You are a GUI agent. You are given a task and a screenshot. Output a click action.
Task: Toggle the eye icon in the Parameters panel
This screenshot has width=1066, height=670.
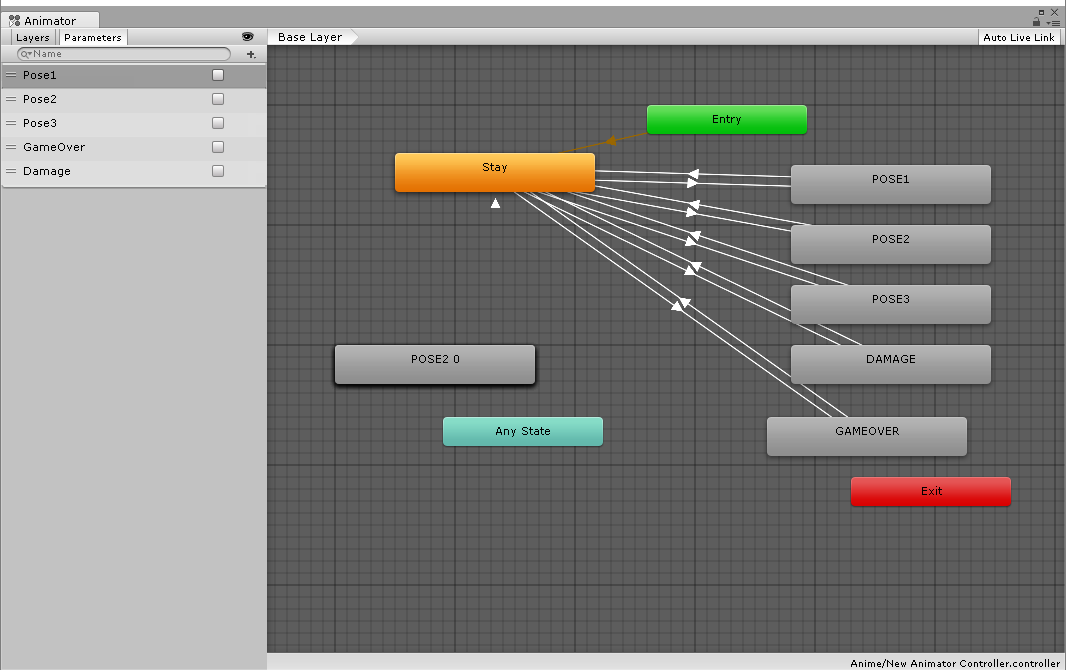click(247, 37)
